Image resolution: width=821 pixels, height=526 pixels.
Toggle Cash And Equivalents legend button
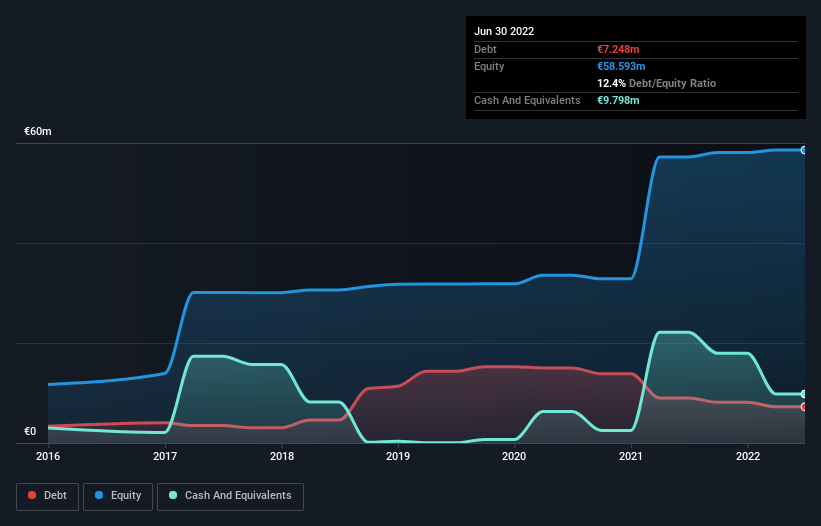tap(230, 496)
